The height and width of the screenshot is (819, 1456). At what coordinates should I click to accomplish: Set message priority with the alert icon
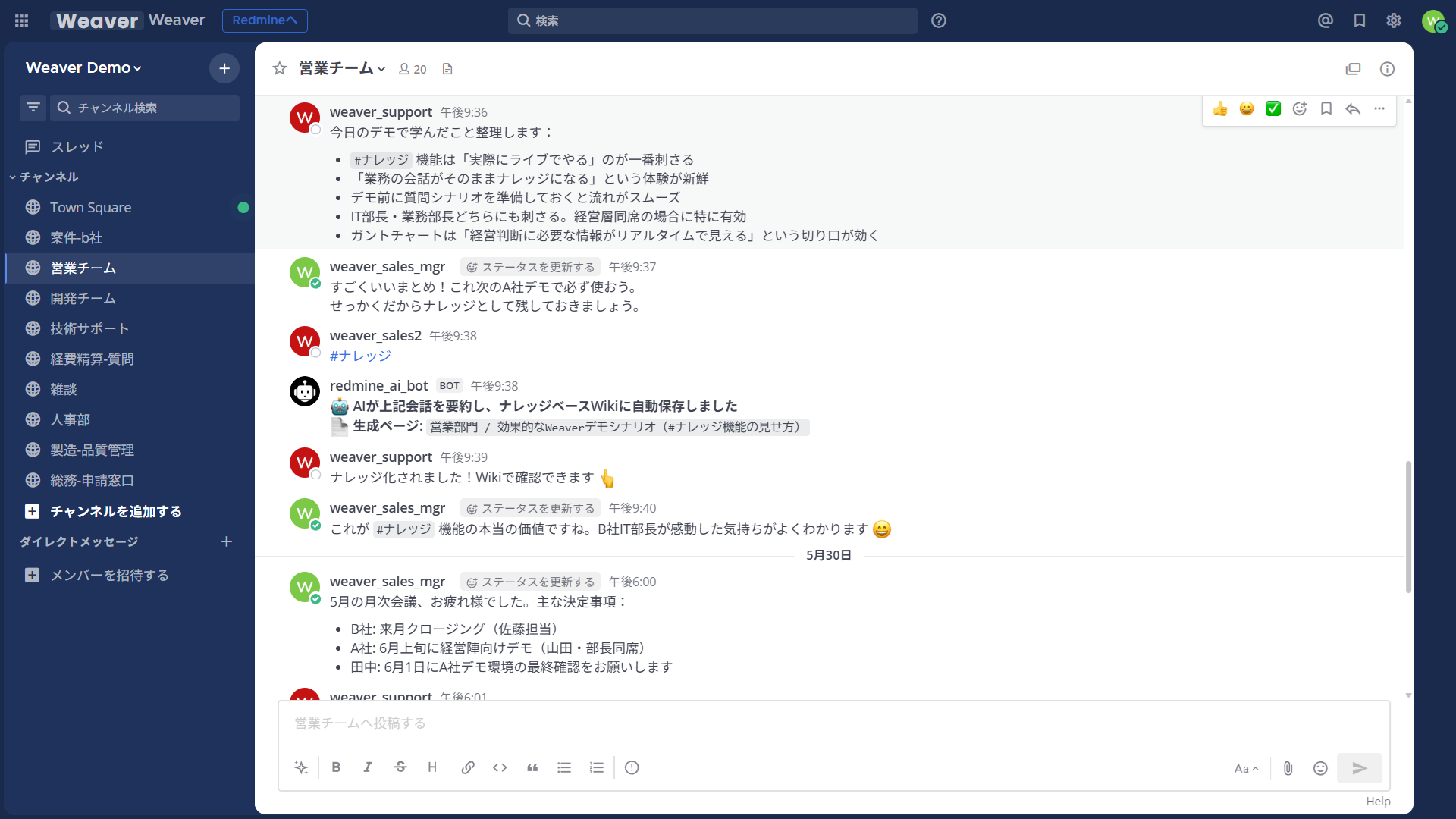[x=632, y=767]
